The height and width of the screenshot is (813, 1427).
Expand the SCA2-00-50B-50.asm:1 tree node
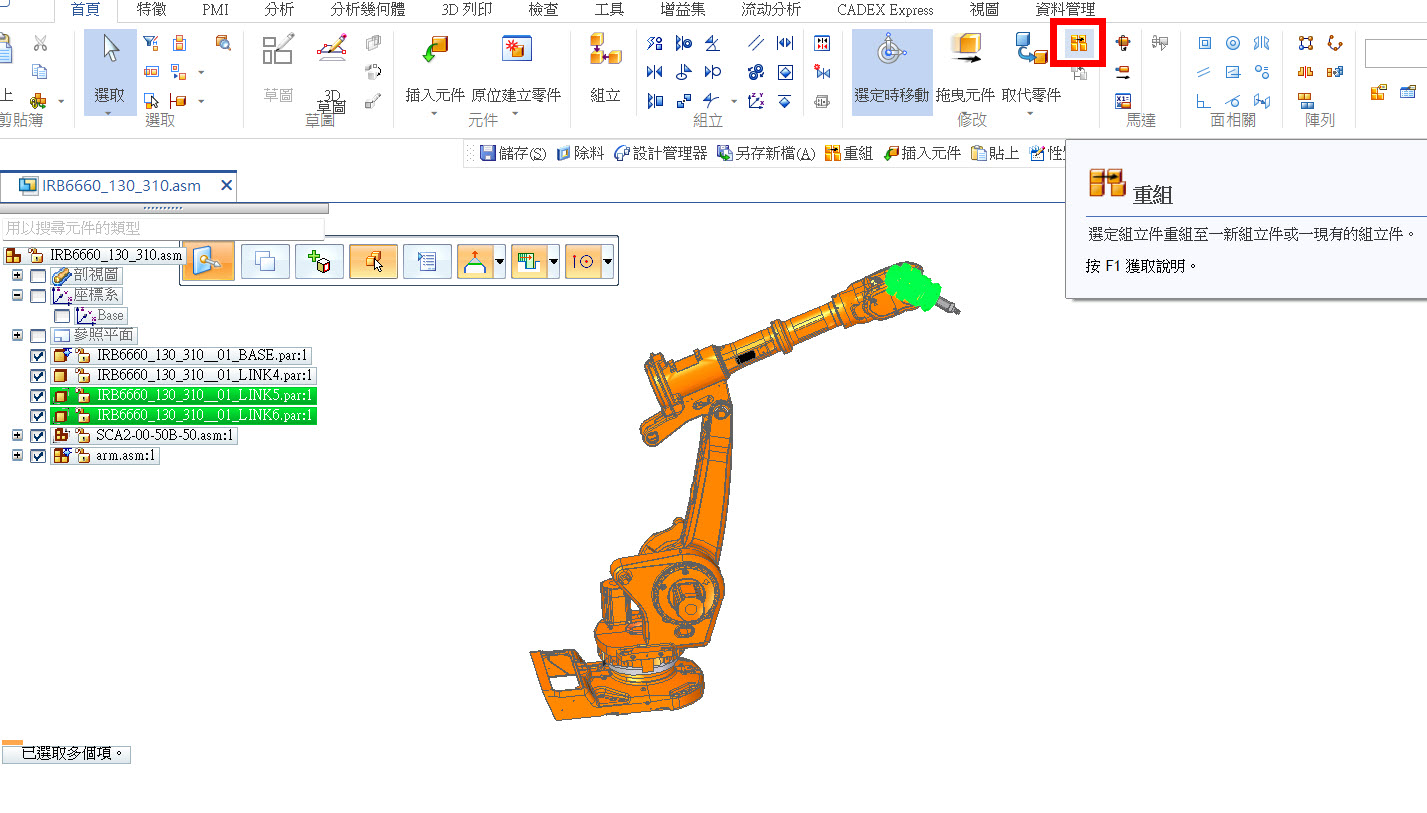pyautogui.click(x=17, y=436)
